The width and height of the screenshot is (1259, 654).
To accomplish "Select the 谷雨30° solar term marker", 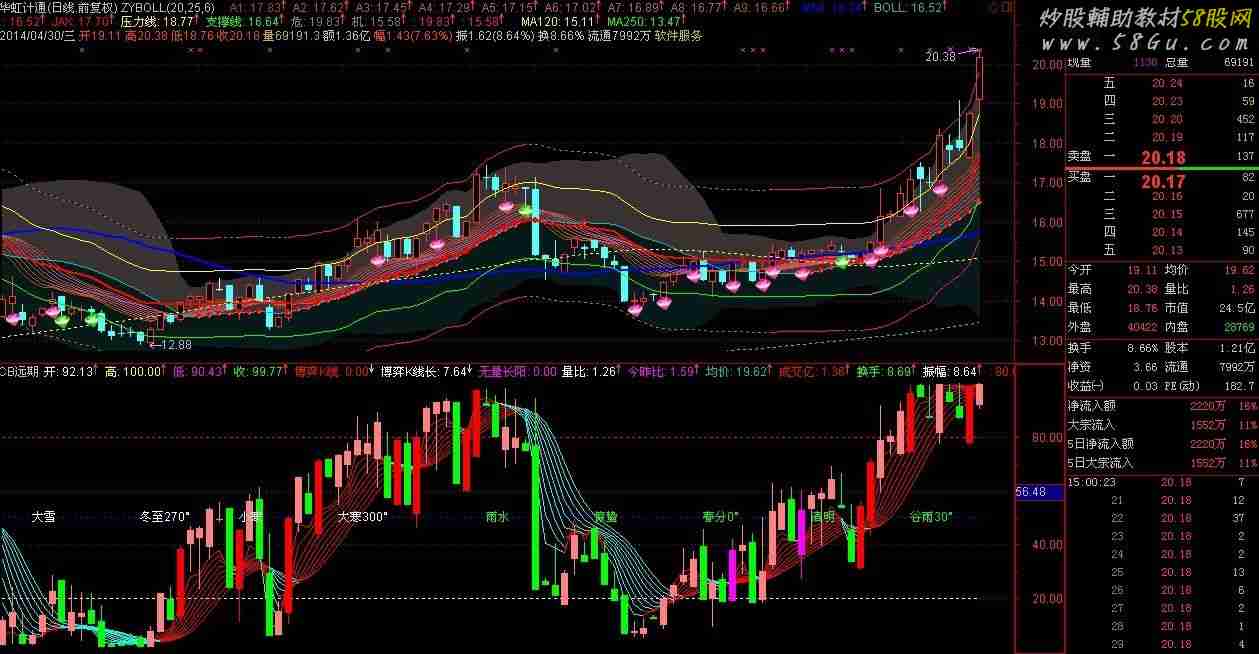I will coord(930,517).
